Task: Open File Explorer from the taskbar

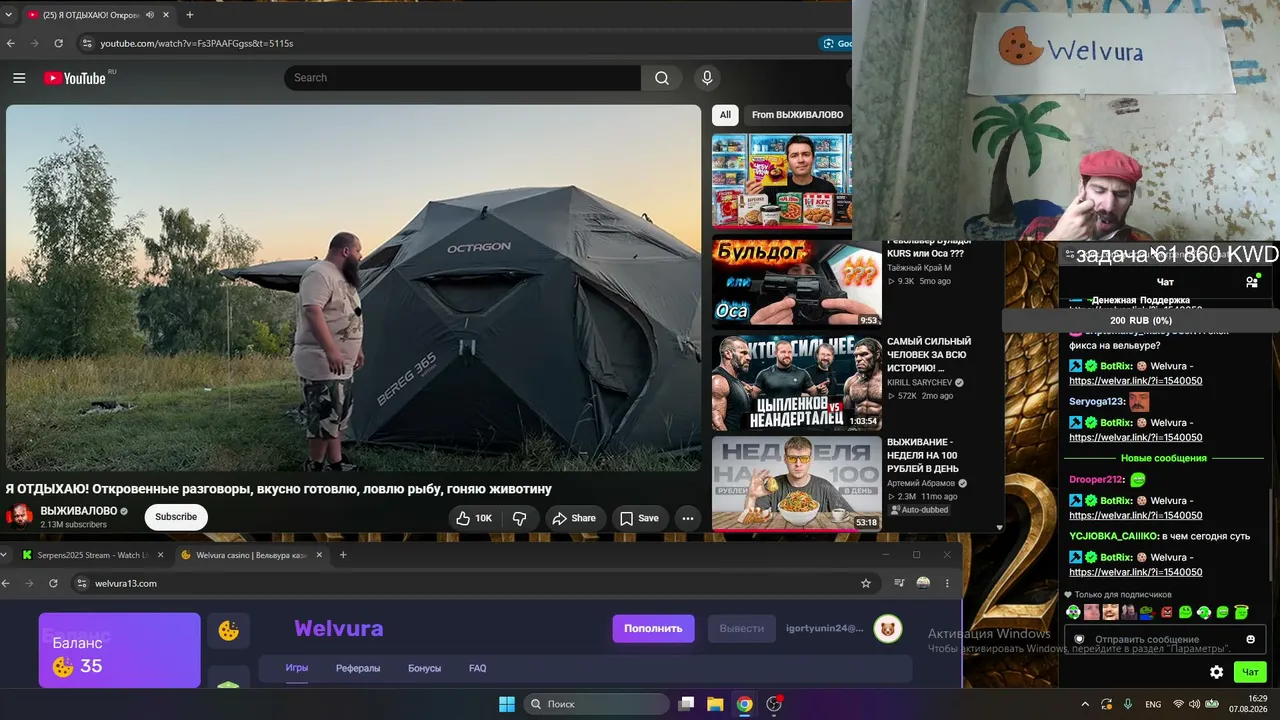Action: (715, 704)
